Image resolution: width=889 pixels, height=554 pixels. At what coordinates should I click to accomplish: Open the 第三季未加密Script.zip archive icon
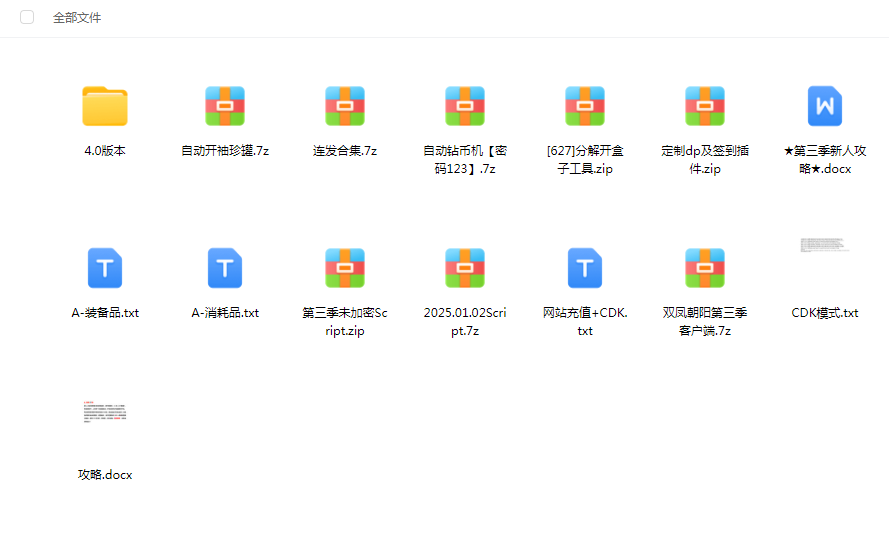click(x=345, y=268)
